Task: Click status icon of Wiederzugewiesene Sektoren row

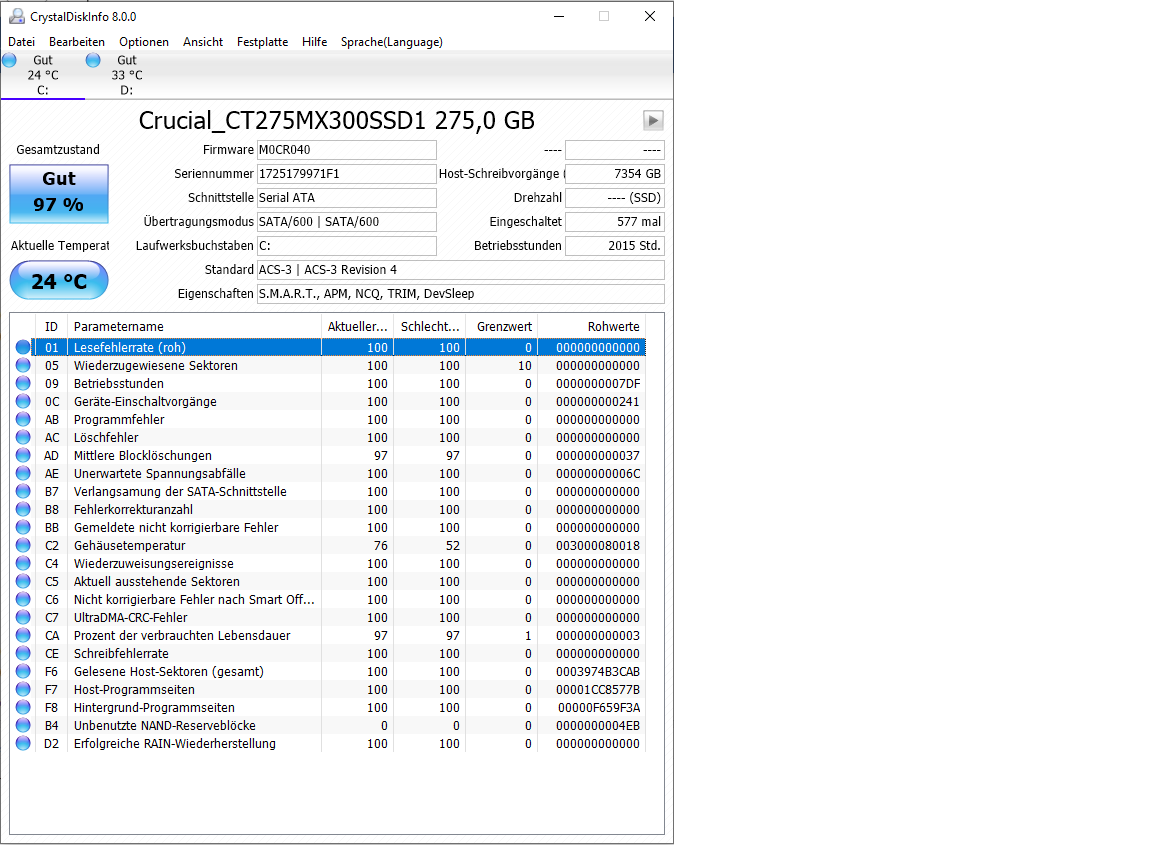Action: [23, 365]
